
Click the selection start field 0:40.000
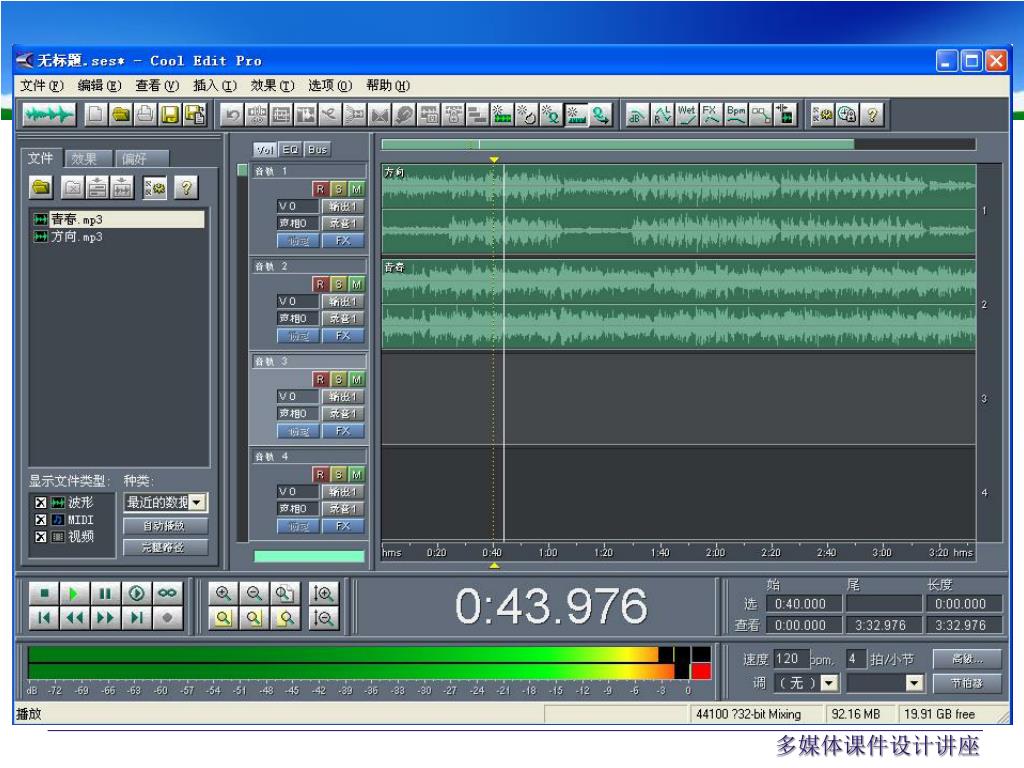(804, 604)
